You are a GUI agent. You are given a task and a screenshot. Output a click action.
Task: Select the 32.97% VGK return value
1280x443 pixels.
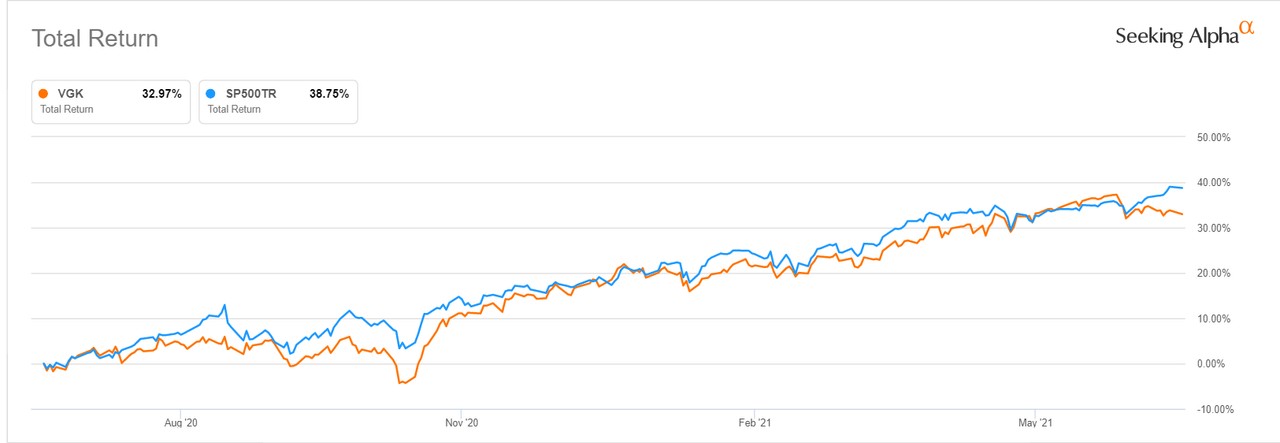click(x=162, y=94)
